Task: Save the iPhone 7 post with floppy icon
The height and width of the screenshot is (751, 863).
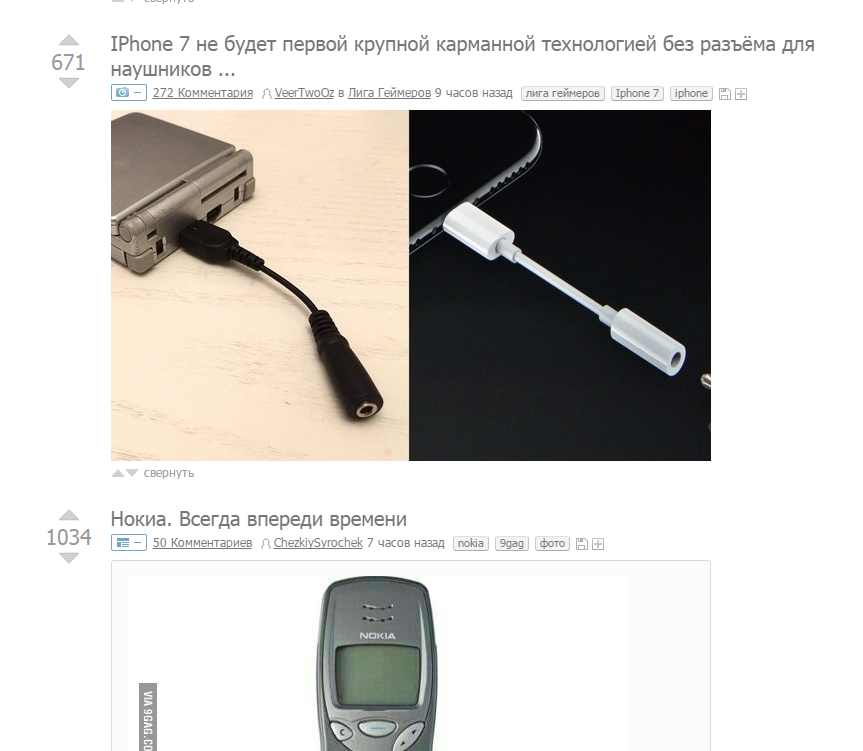Action: pos(725,94)
